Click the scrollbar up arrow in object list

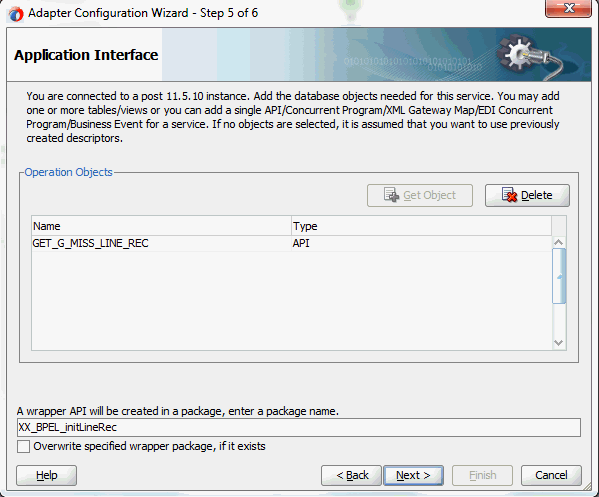pyautogui.click(x=559, y=242)
